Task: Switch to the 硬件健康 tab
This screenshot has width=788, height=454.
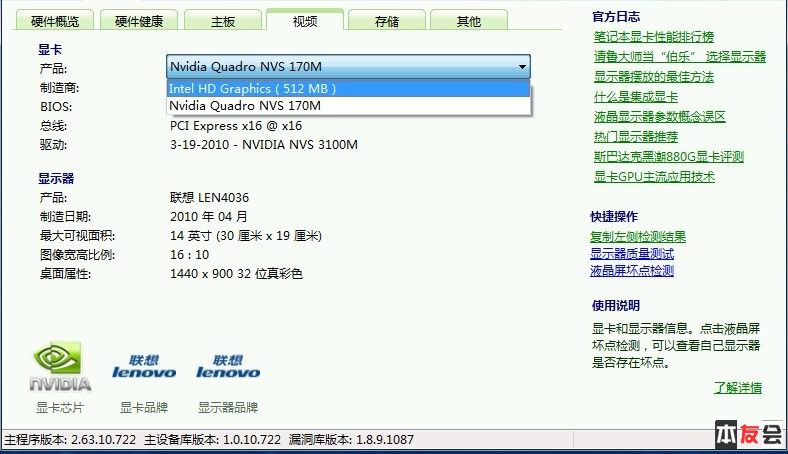Action: pos(139,21)
